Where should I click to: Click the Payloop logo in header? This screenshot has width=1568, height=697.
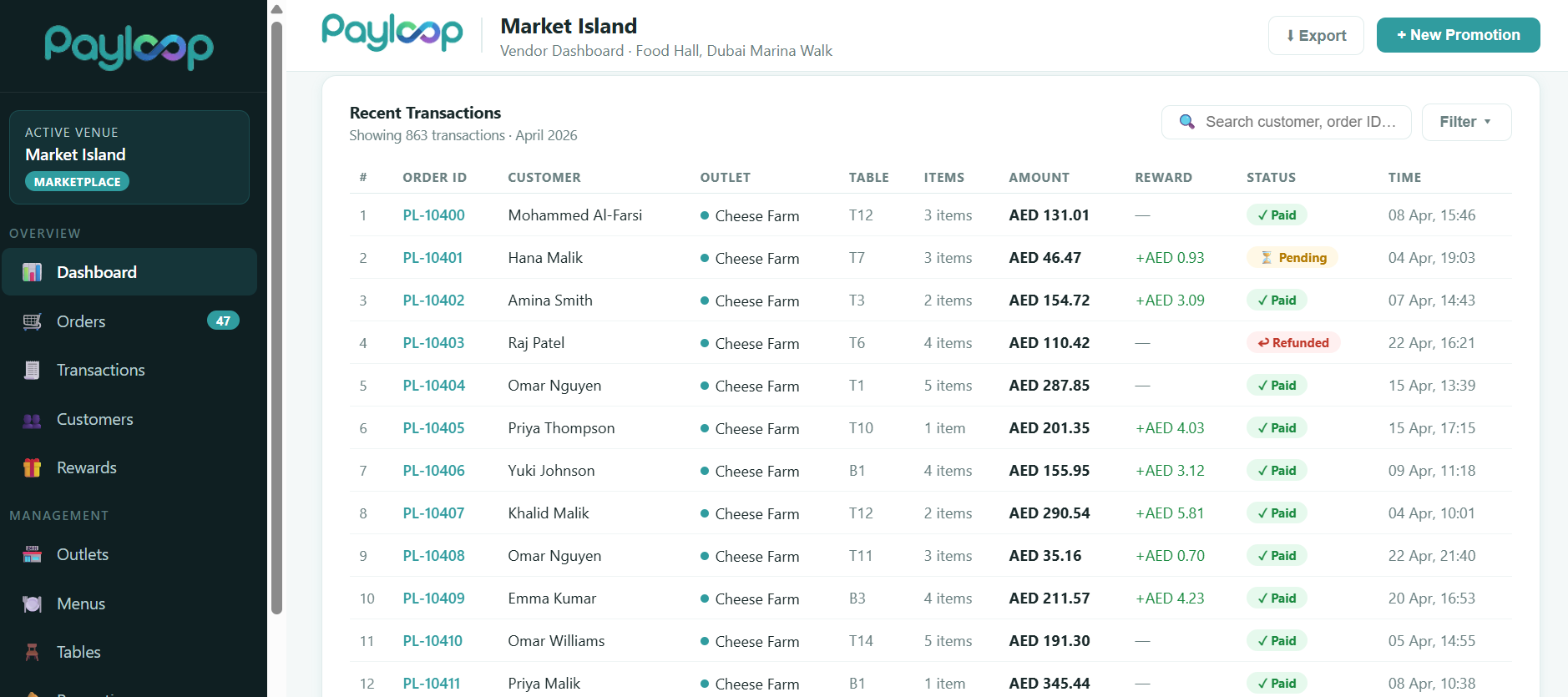coord(392,33)
